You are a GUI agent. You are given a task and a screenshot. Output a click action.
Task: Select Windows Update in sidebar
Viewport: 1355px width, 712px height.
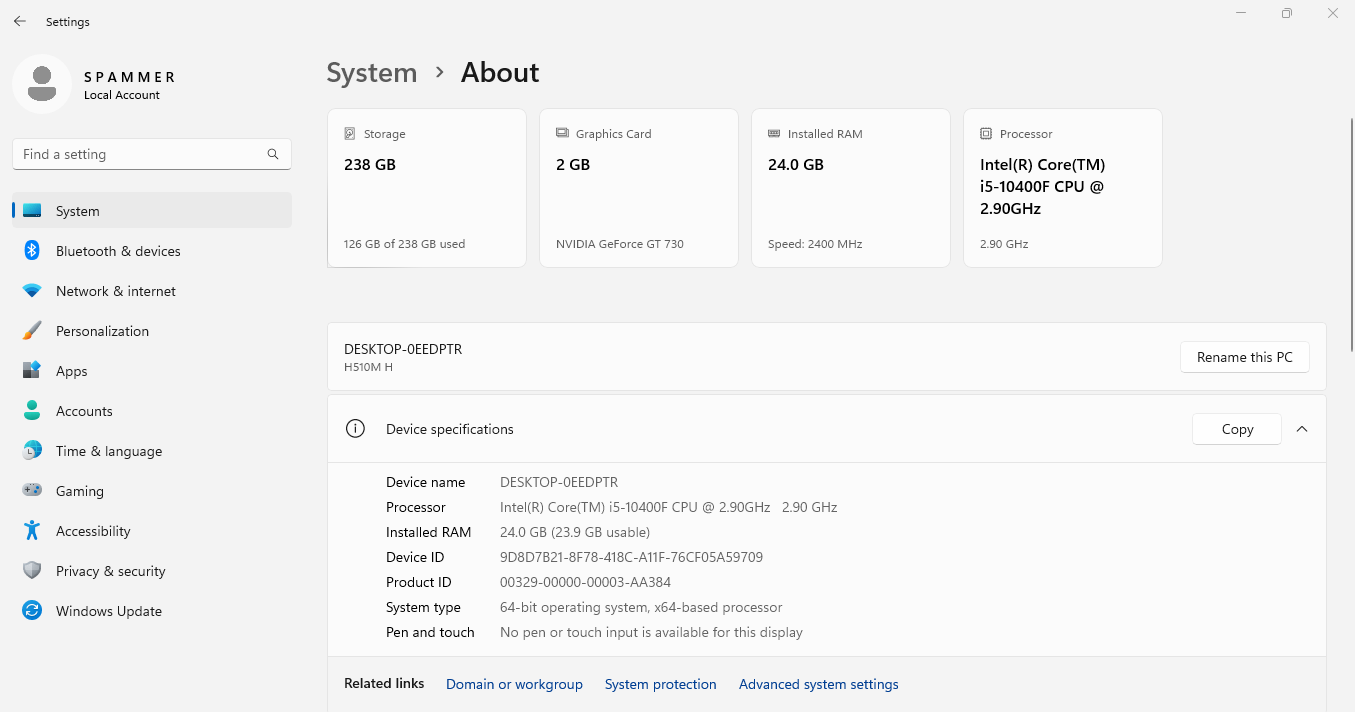pyautogui.click(x=152, y=611)
